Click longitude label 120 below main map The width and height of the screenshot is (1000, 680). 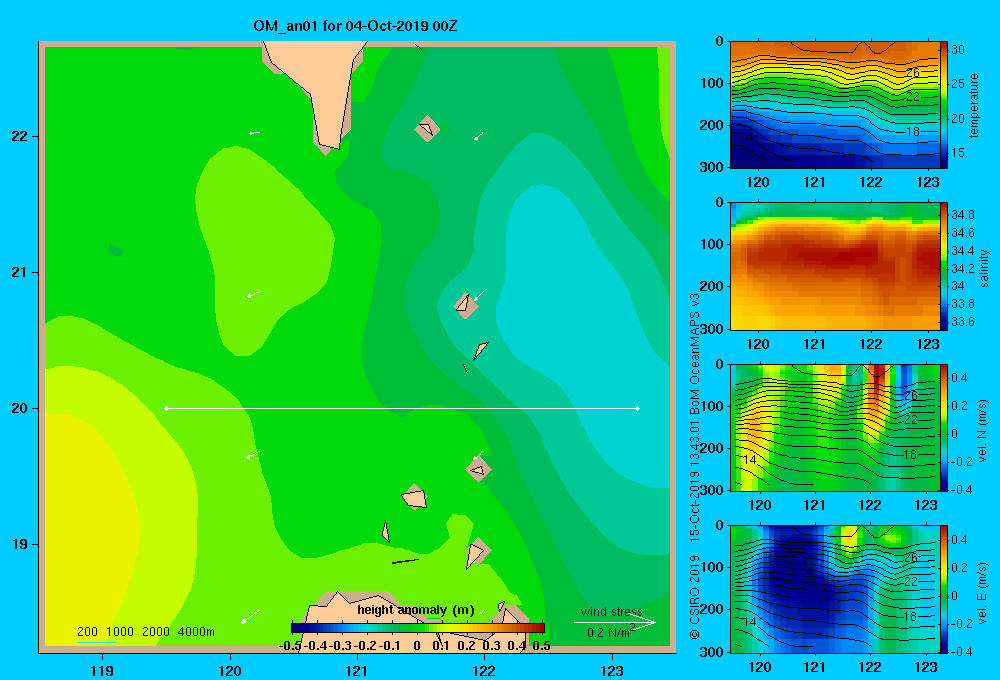230,671
